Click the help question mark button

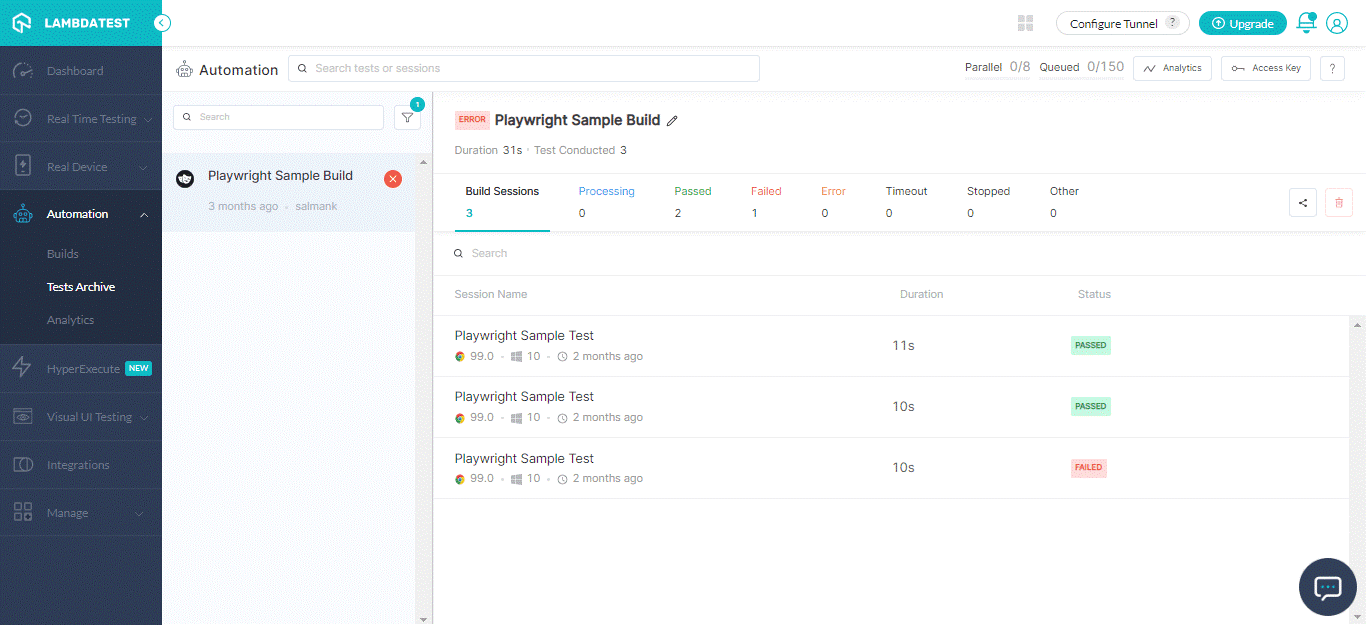click(1332, 68)
